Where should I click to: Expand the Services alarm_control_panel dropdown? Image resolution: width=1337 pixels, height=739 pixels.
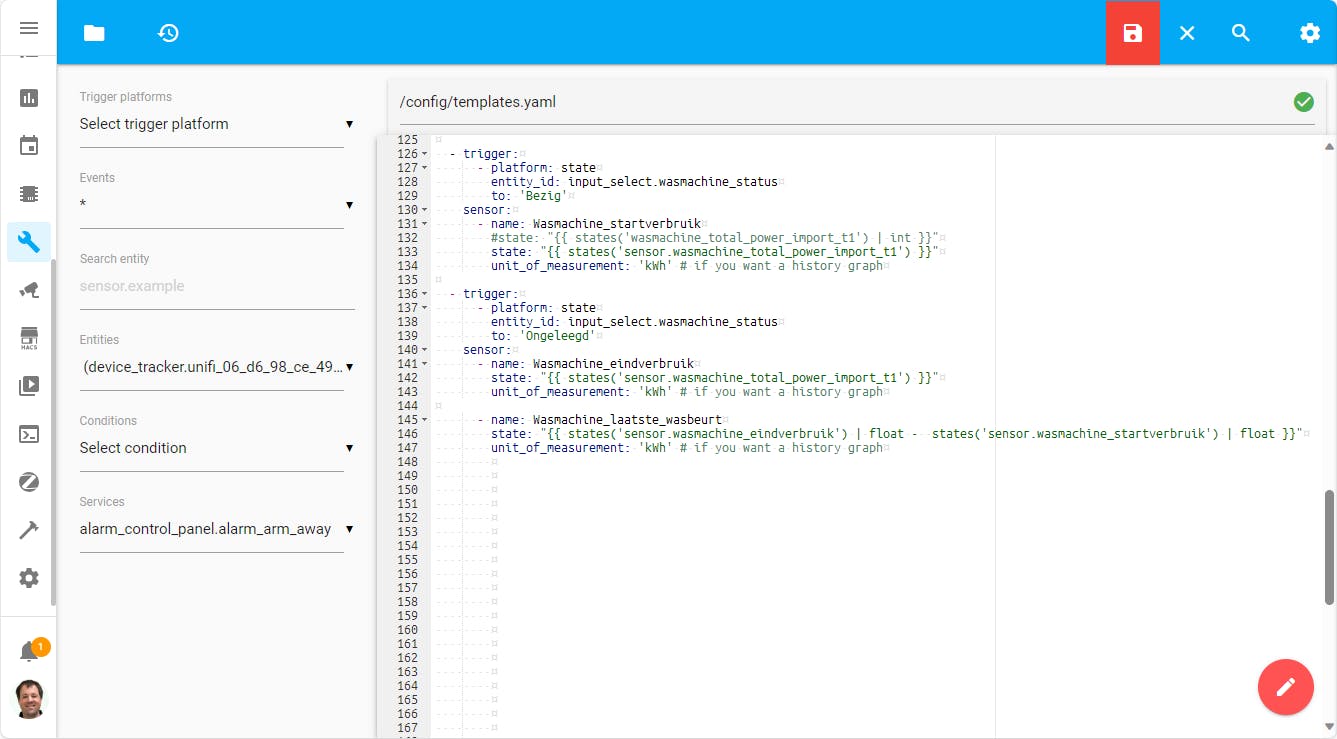point(216,529)
